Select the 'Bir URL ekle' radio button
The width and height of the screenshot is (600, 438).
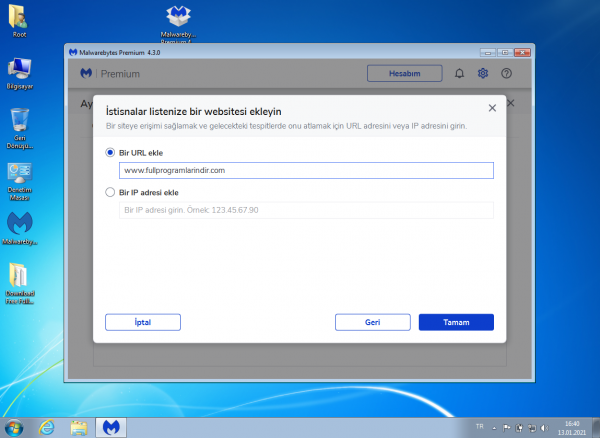pyautogui.click(x=110, y=153)
